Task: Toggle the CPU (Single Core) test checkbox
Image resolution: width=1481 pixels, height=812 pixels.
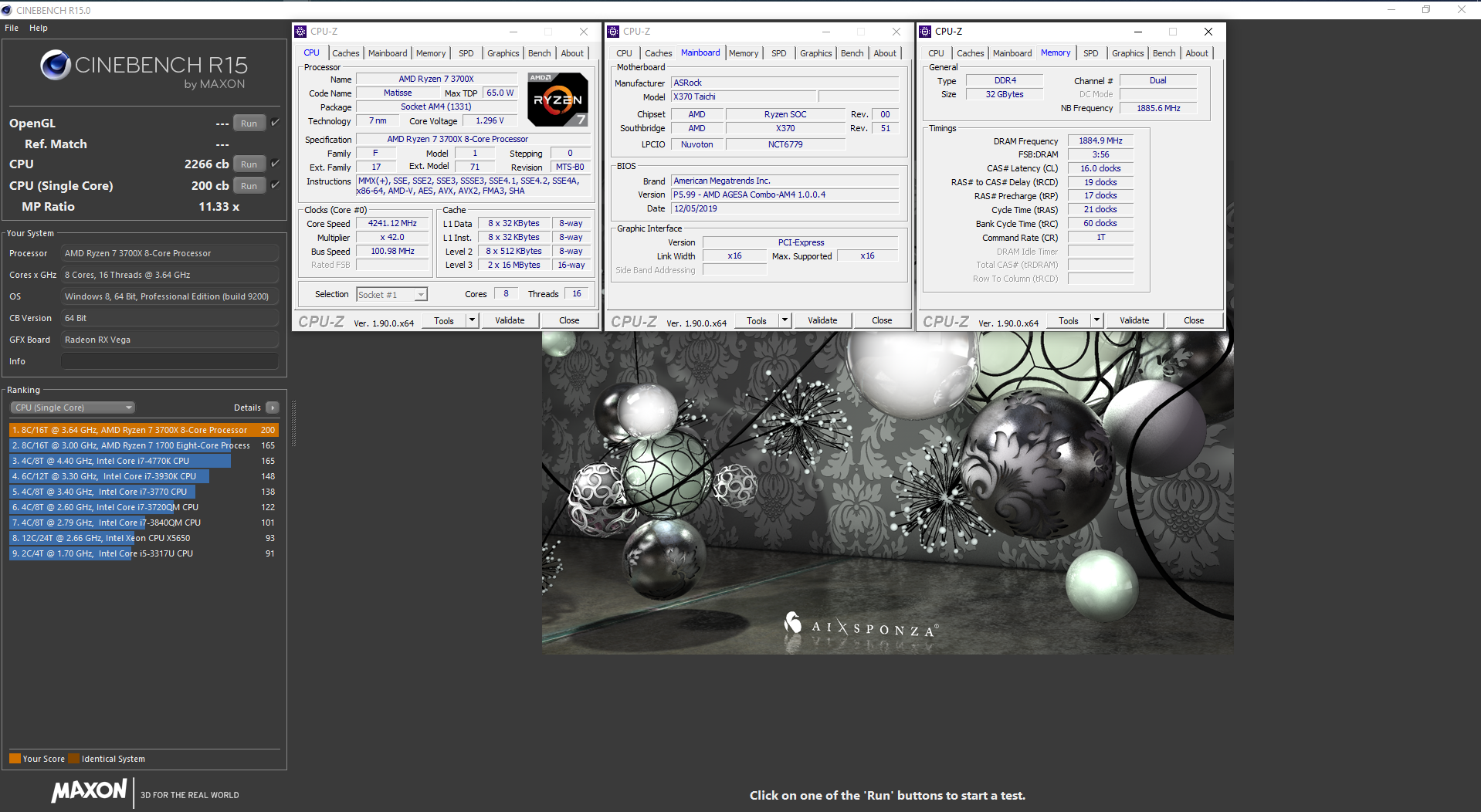Action: (276, 185)
